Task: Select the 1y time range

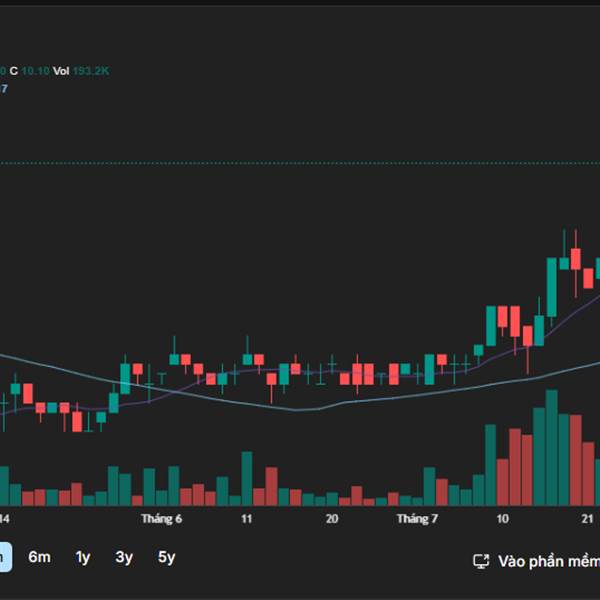Action: pos(83,558)
